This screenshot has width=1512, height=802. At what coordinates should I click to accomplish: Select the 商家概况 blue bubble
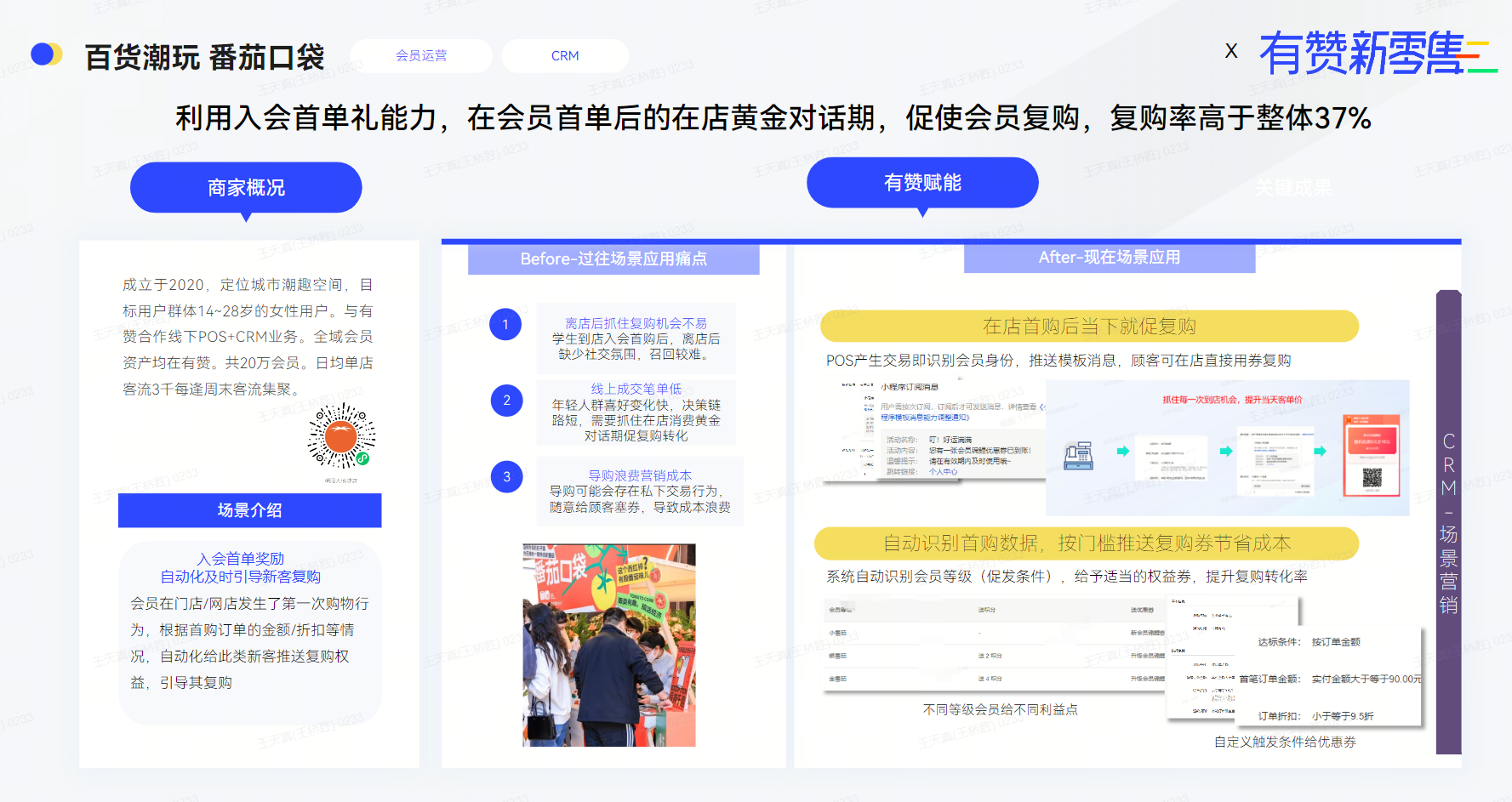[246, 188]
